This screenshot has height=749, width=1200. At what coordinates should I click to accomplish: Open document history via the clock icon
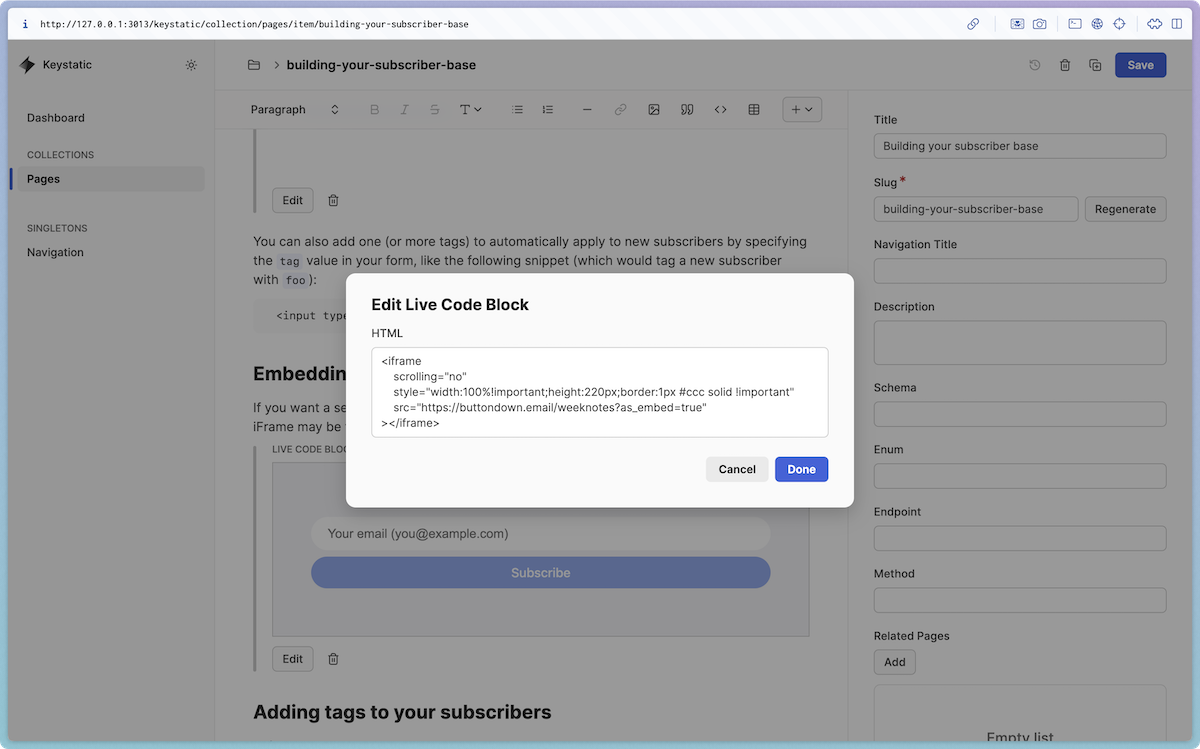coord(1034,64)
